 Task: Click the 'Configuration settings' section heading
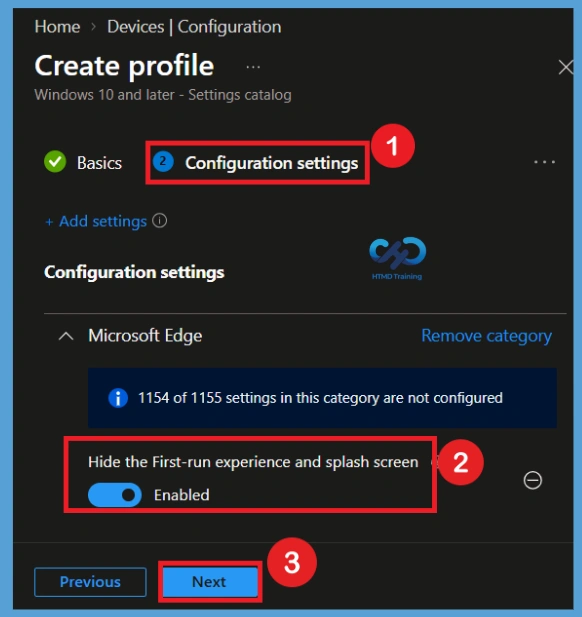[134, 272]
